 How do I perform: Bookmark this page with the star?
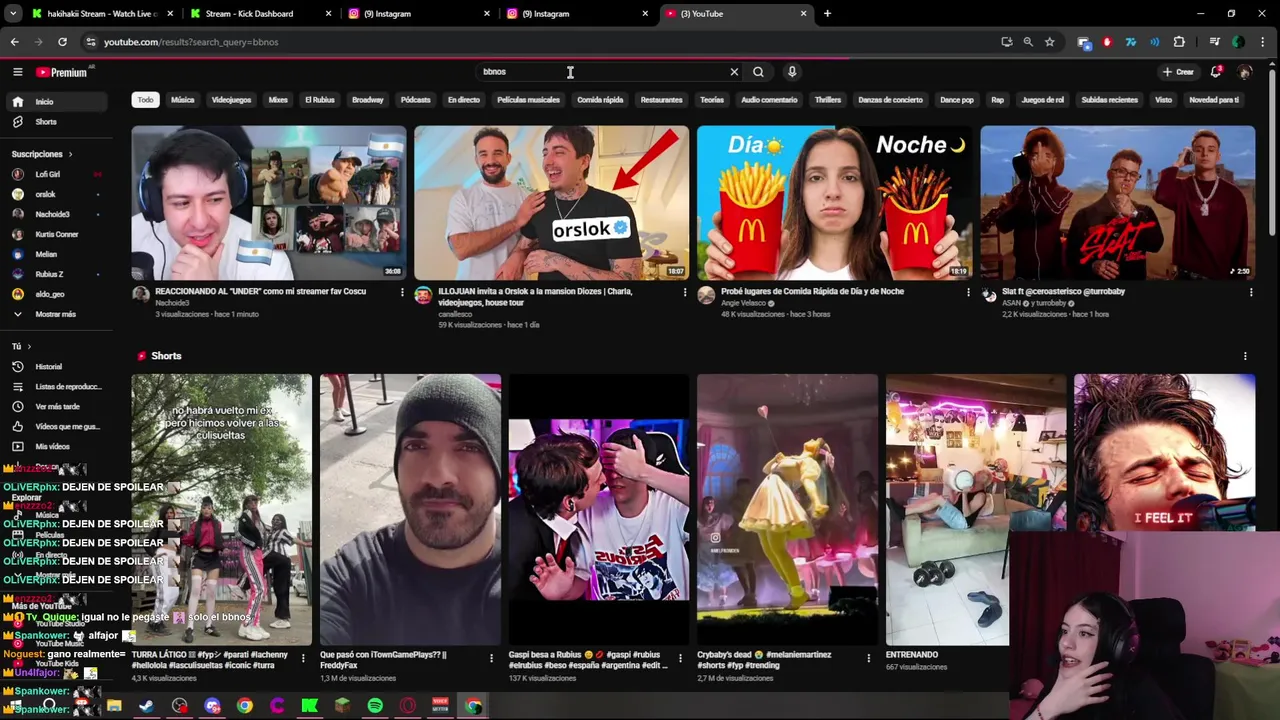tap(1049, 42)
